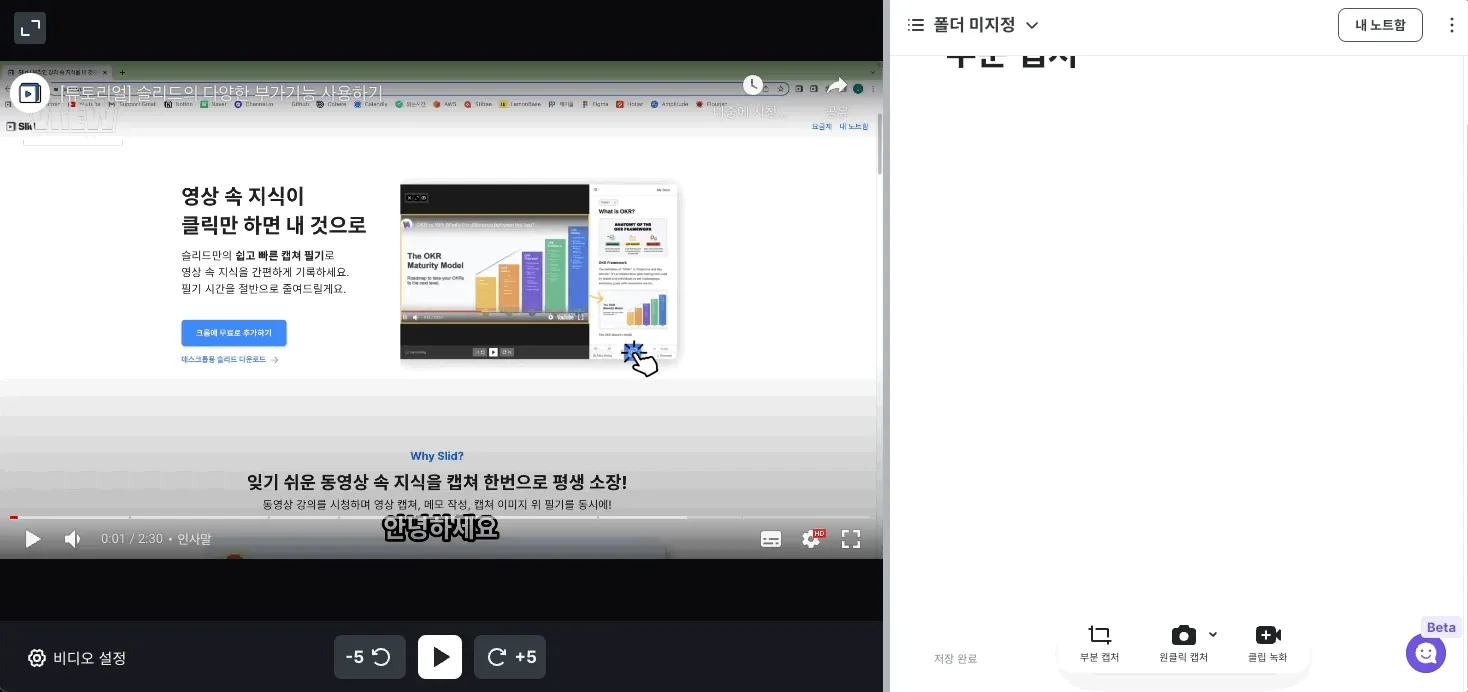Click the Watch Later clock icon
The height and width of the screenshot is (692, 1468).
pyautogui.click(x=753, y=86)
